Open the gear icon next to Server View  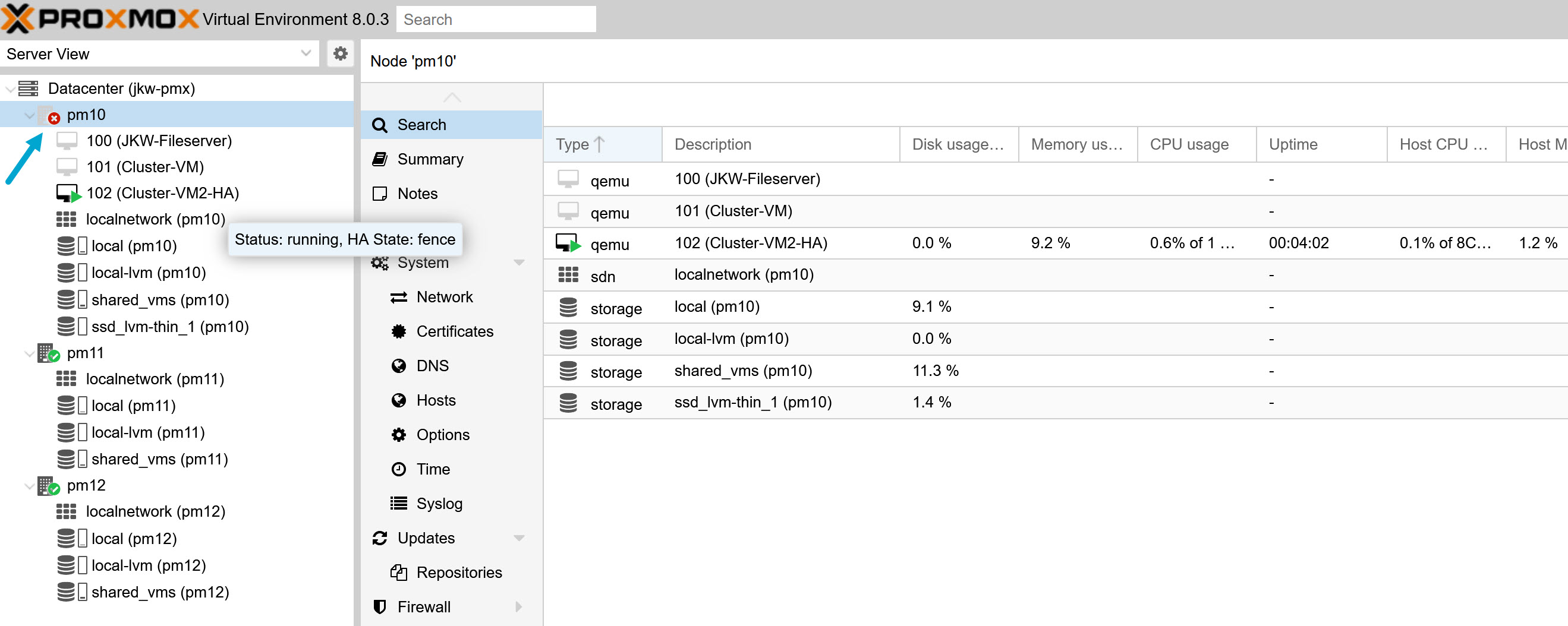[x=340, y=53]
